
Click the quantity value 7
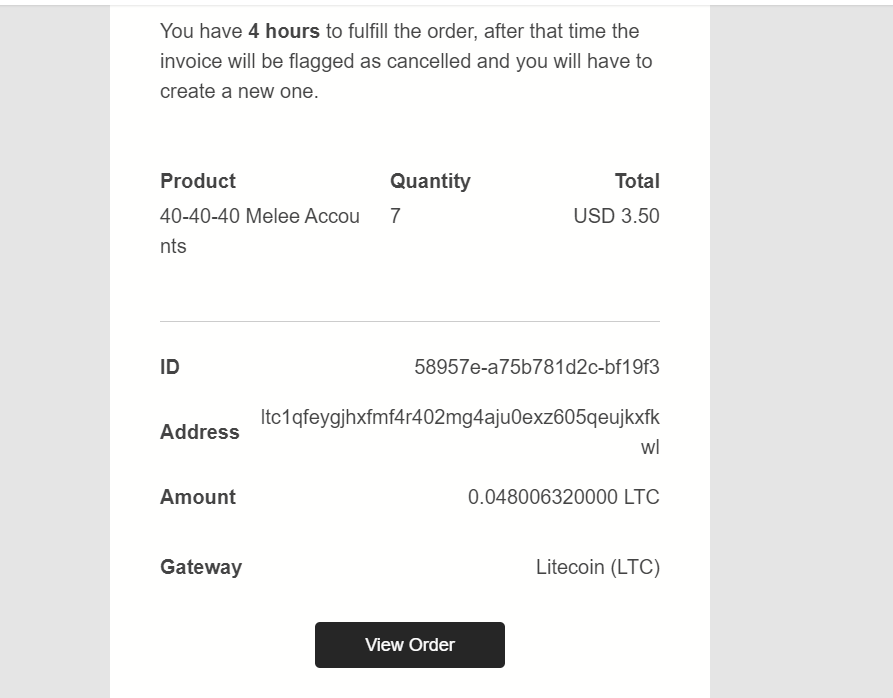(x=396, y=216)
